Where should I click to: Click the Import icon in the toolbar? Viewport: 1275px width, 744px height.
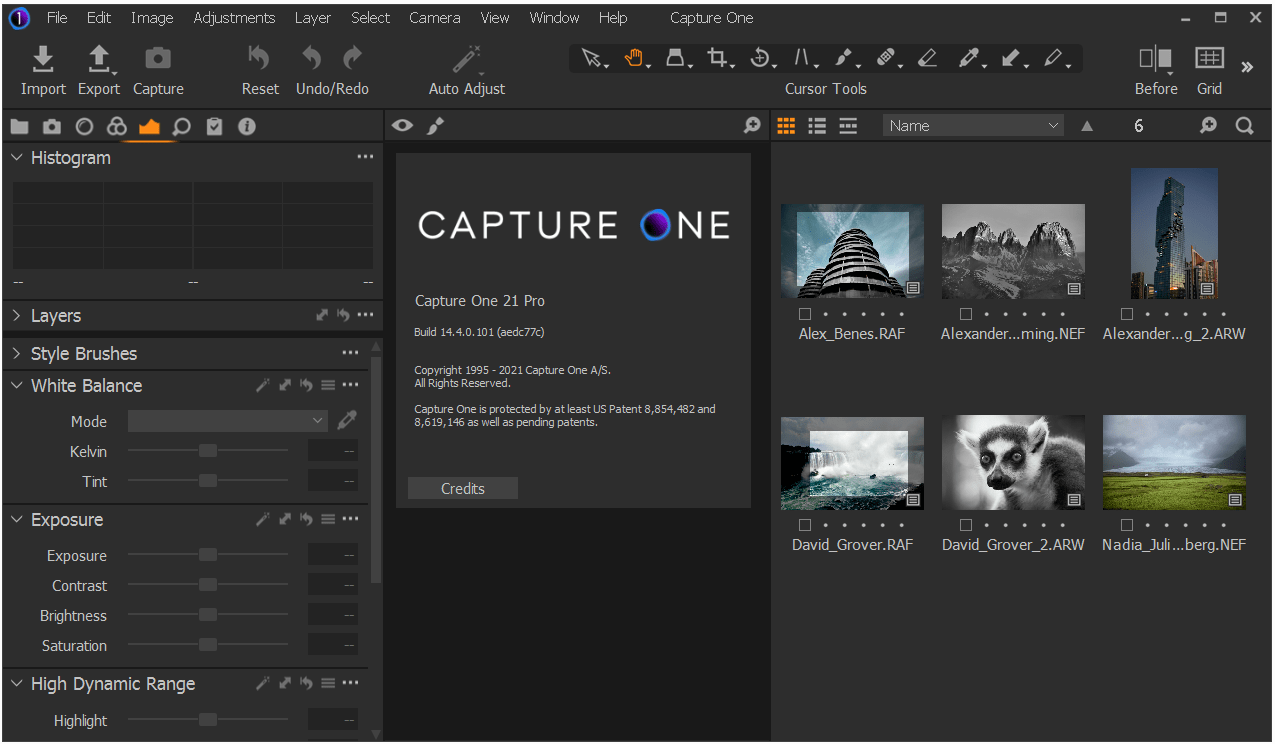pos(43,60)
